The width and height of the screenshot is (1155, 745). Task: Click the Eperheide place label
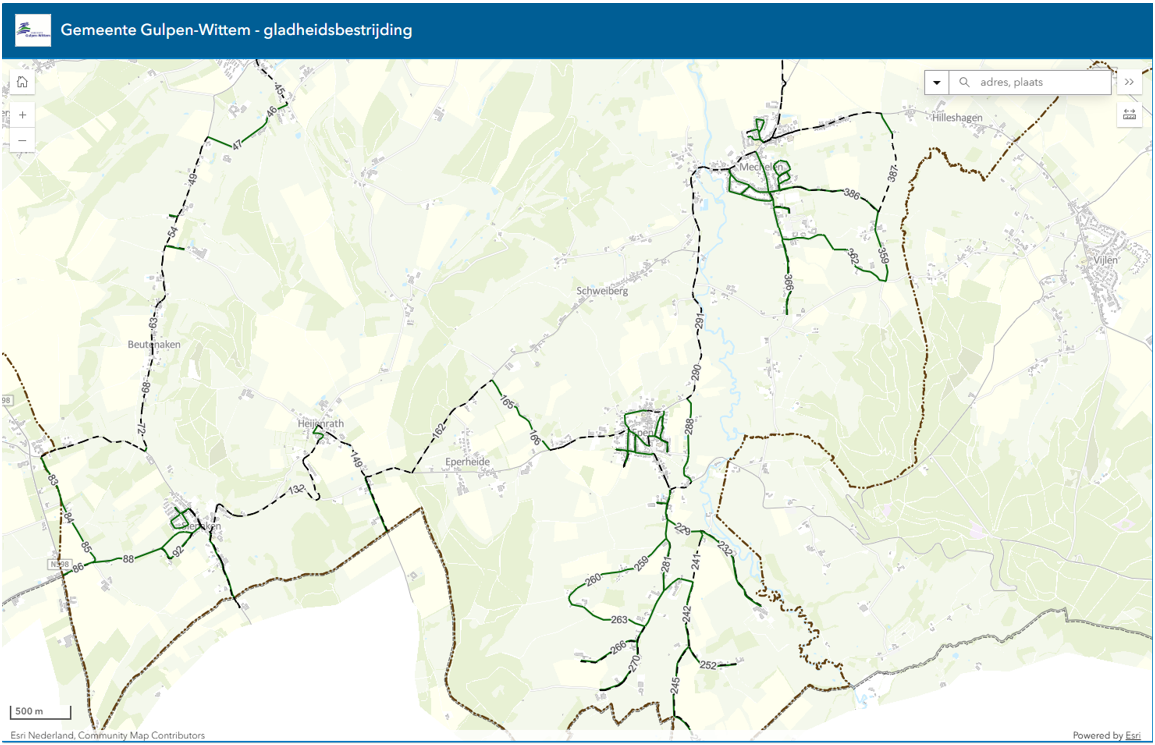(x=467, y=462)
